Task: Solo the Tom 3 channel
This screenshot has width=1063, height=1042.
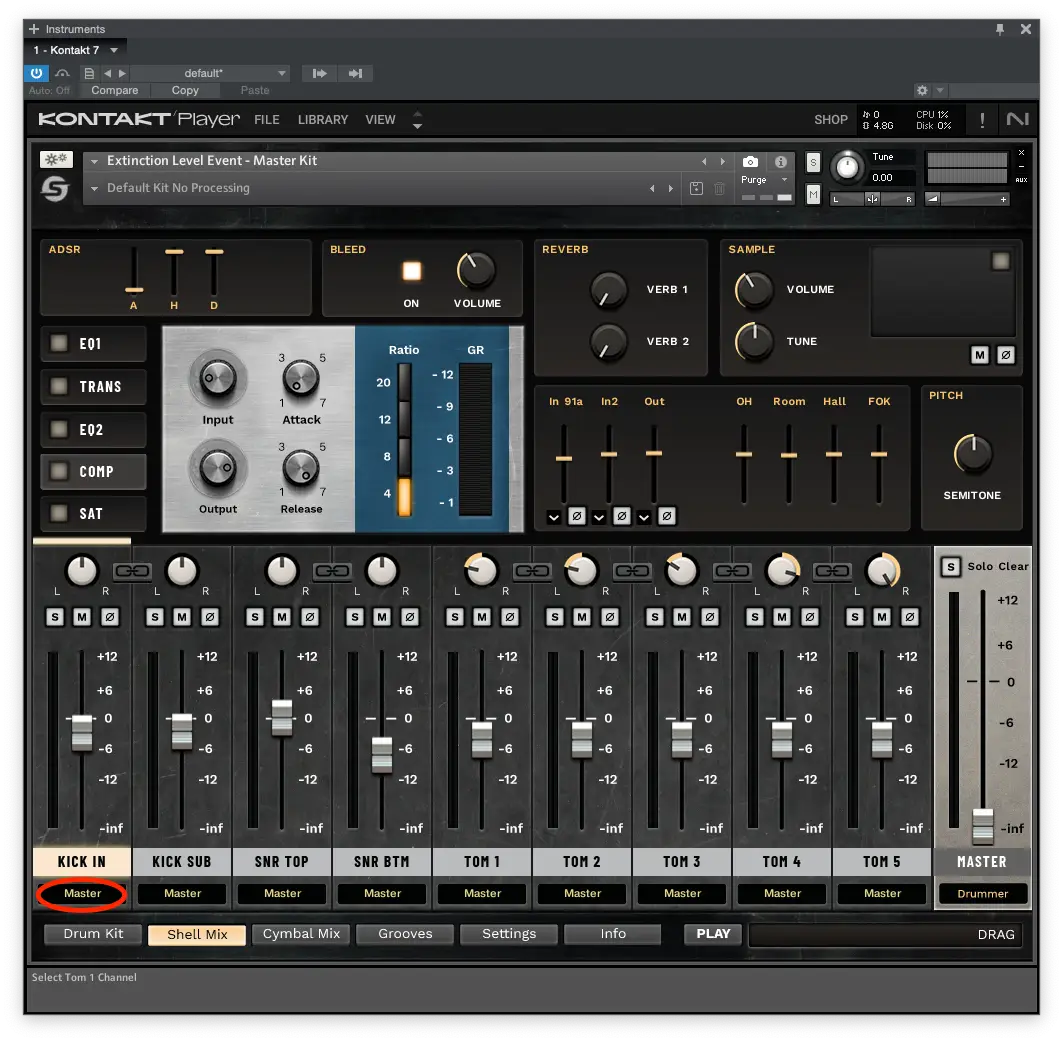Action: point(655,617)
